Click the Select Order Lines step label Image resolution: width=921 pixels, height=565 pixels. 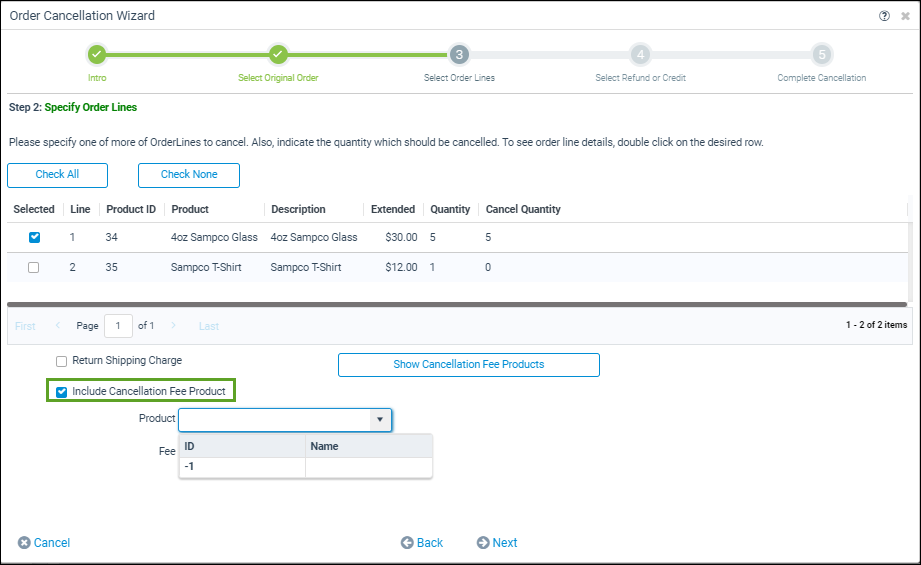click(459, 78)
